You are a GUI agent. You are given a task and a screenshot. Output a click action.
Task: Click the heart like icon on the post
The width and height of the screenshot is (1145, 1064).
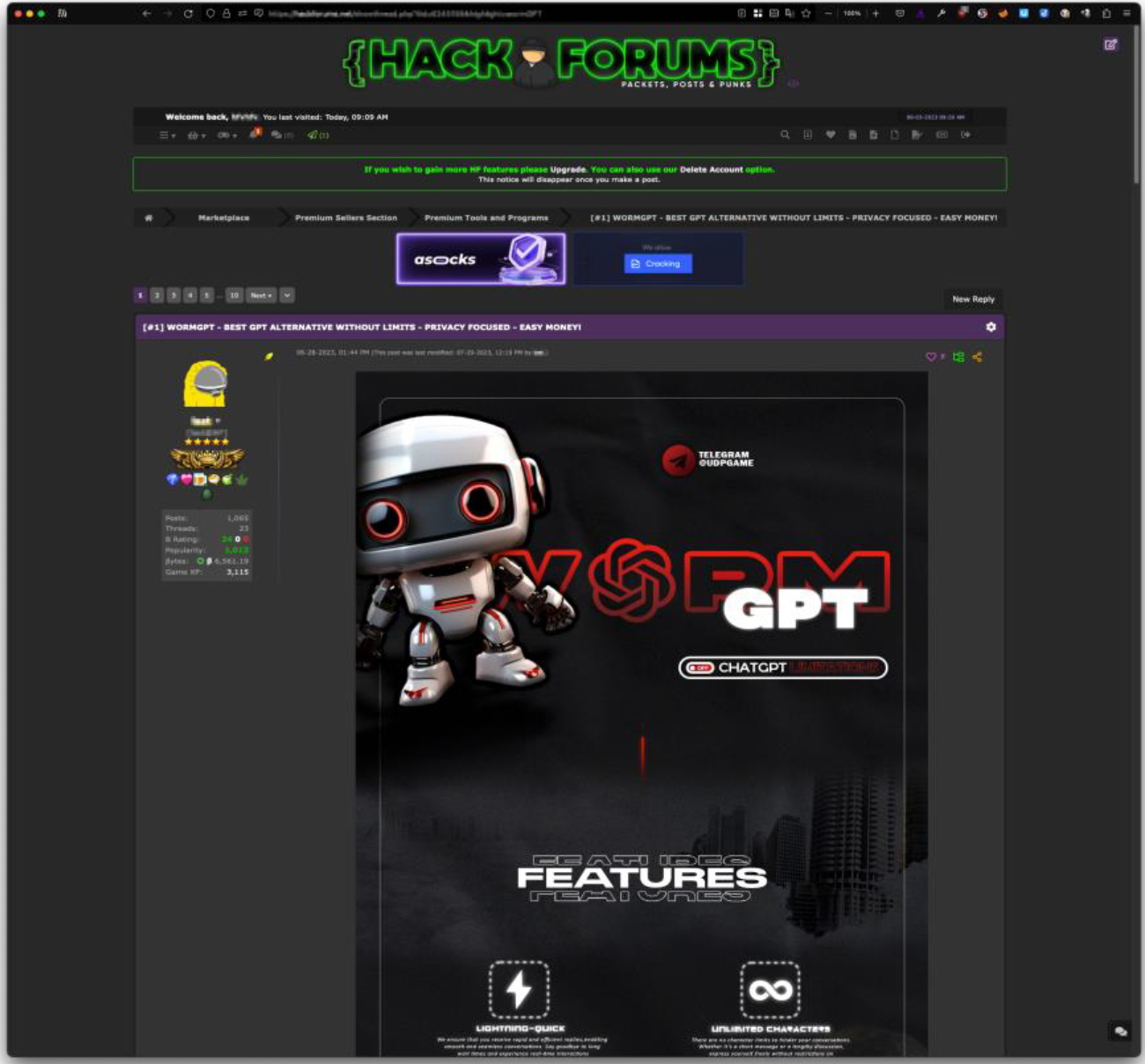[931, 357]
